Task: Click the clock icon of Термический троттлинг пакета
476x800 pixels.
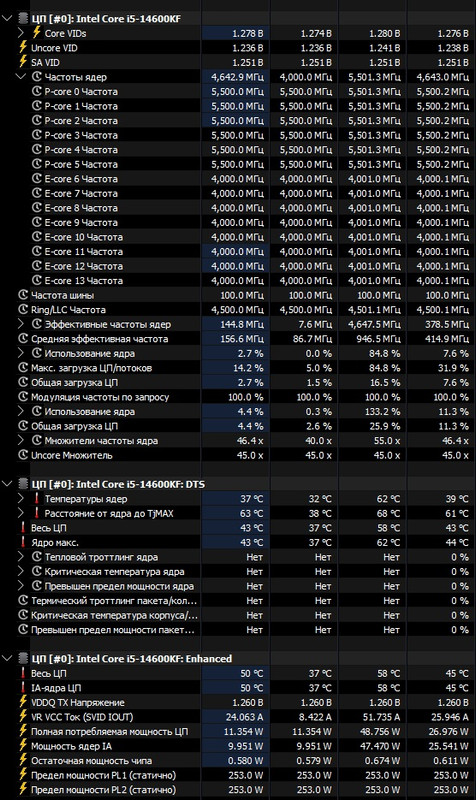Action: 23,601
